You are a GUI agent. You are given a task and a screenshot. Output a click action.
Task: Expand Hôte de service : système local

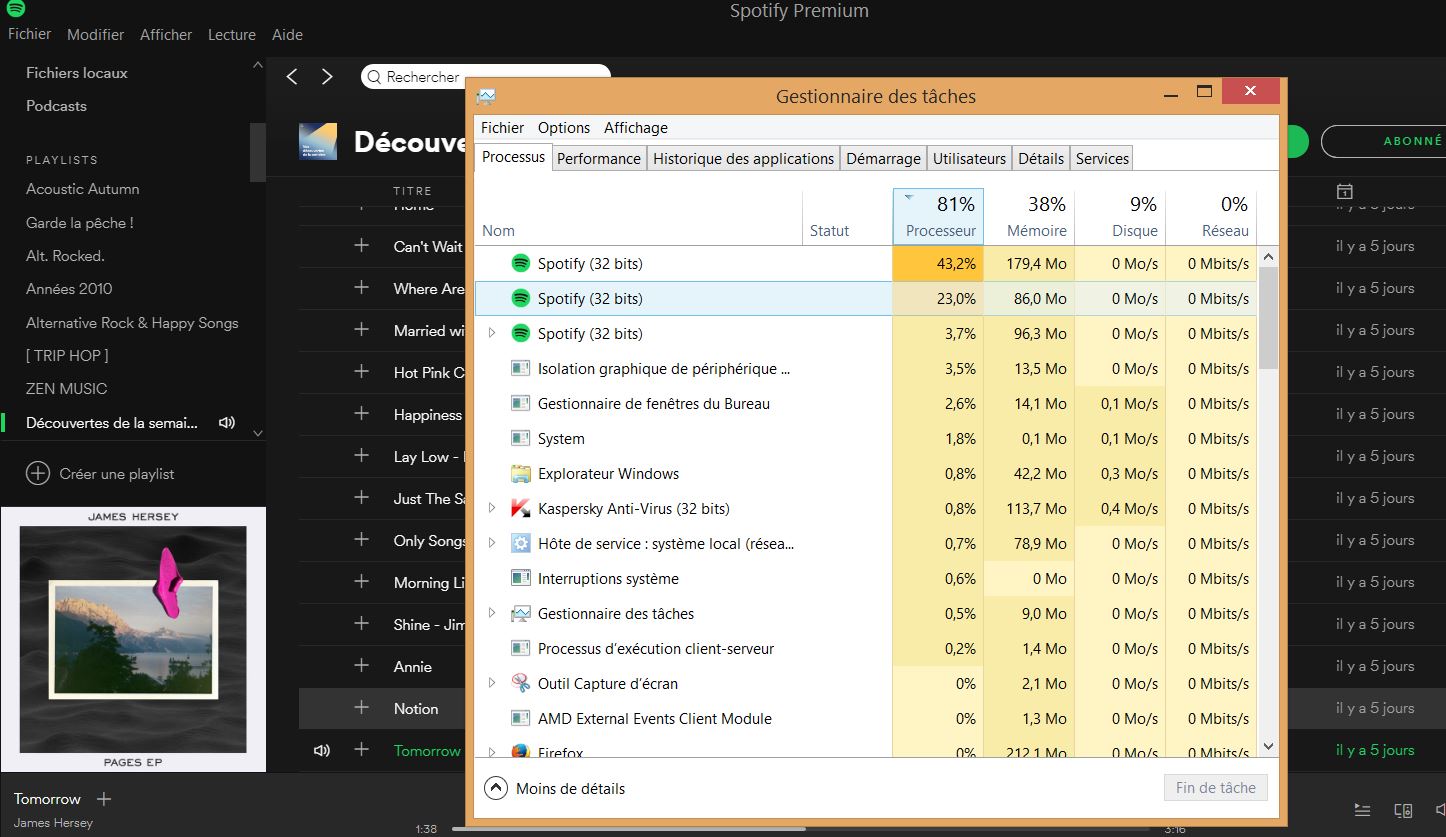point(491,543)
